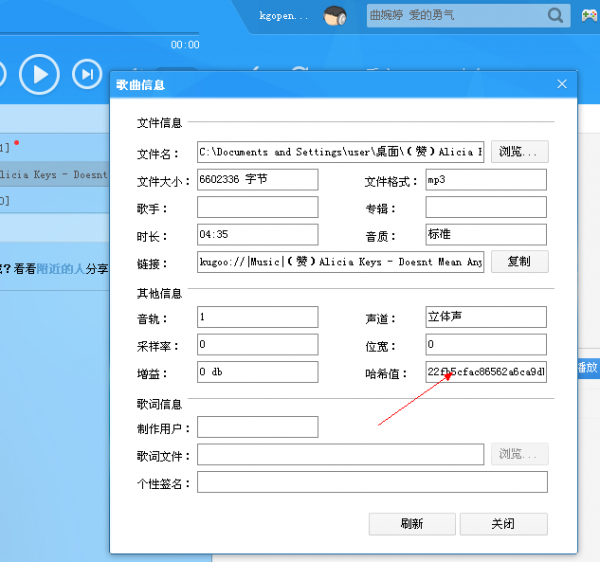
Task: Skip to the next track
Action: [89, 74]
